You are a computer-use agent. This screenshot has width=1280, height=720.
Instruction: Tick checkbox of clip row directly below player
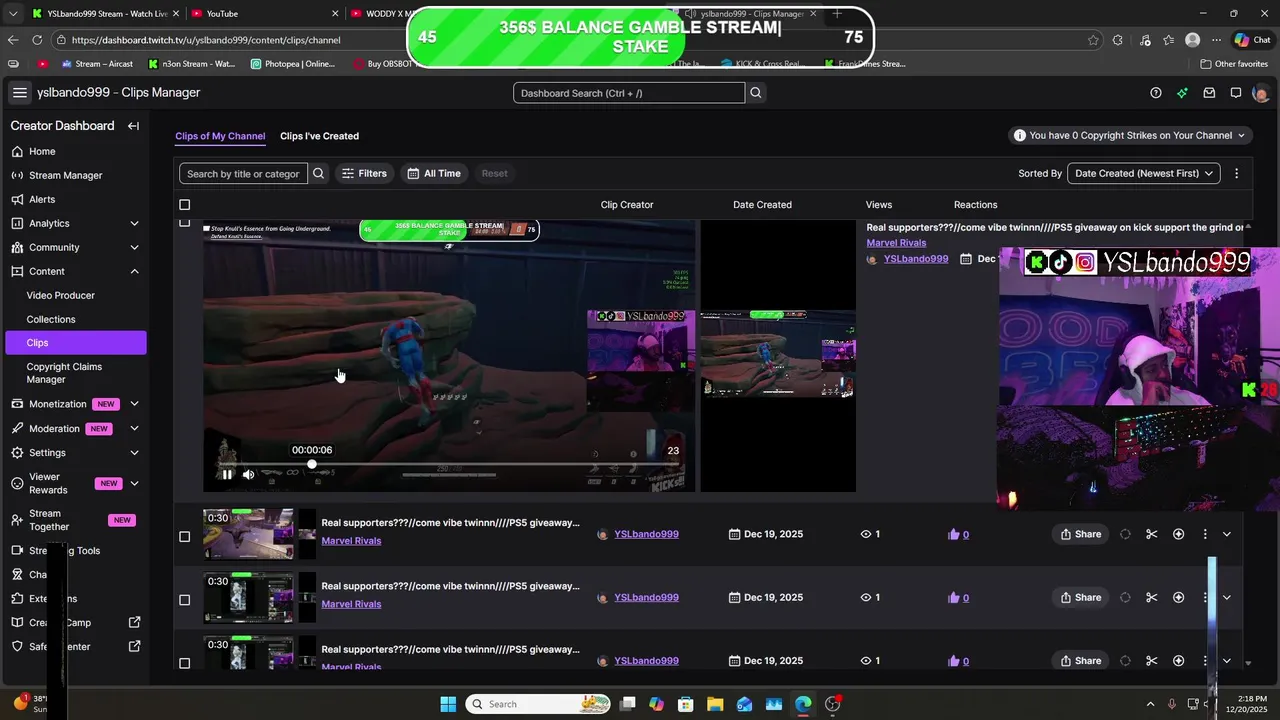point(184,537)
